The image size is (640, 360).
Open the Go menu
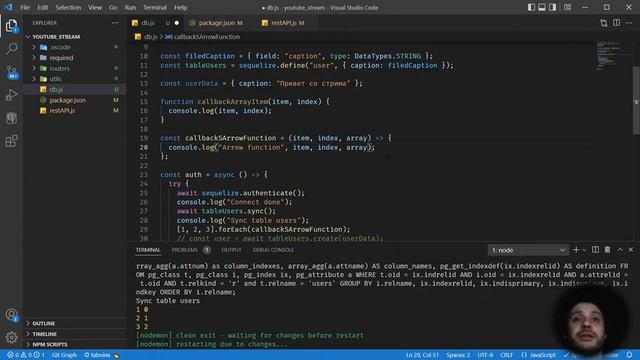point(113,7)
